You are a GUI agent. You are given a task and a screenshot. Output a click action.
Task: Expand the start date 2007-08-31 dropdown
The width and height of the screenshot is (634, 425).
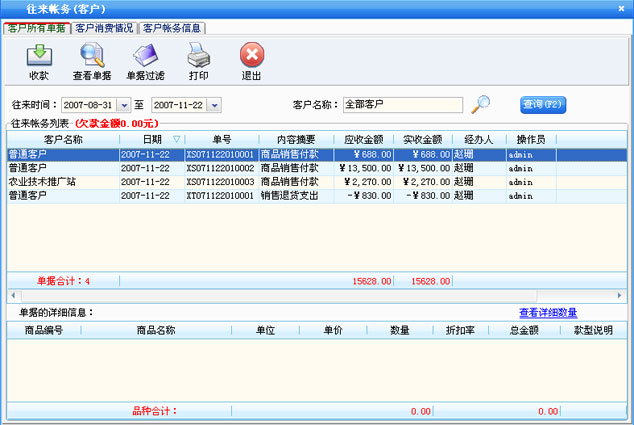125,105
